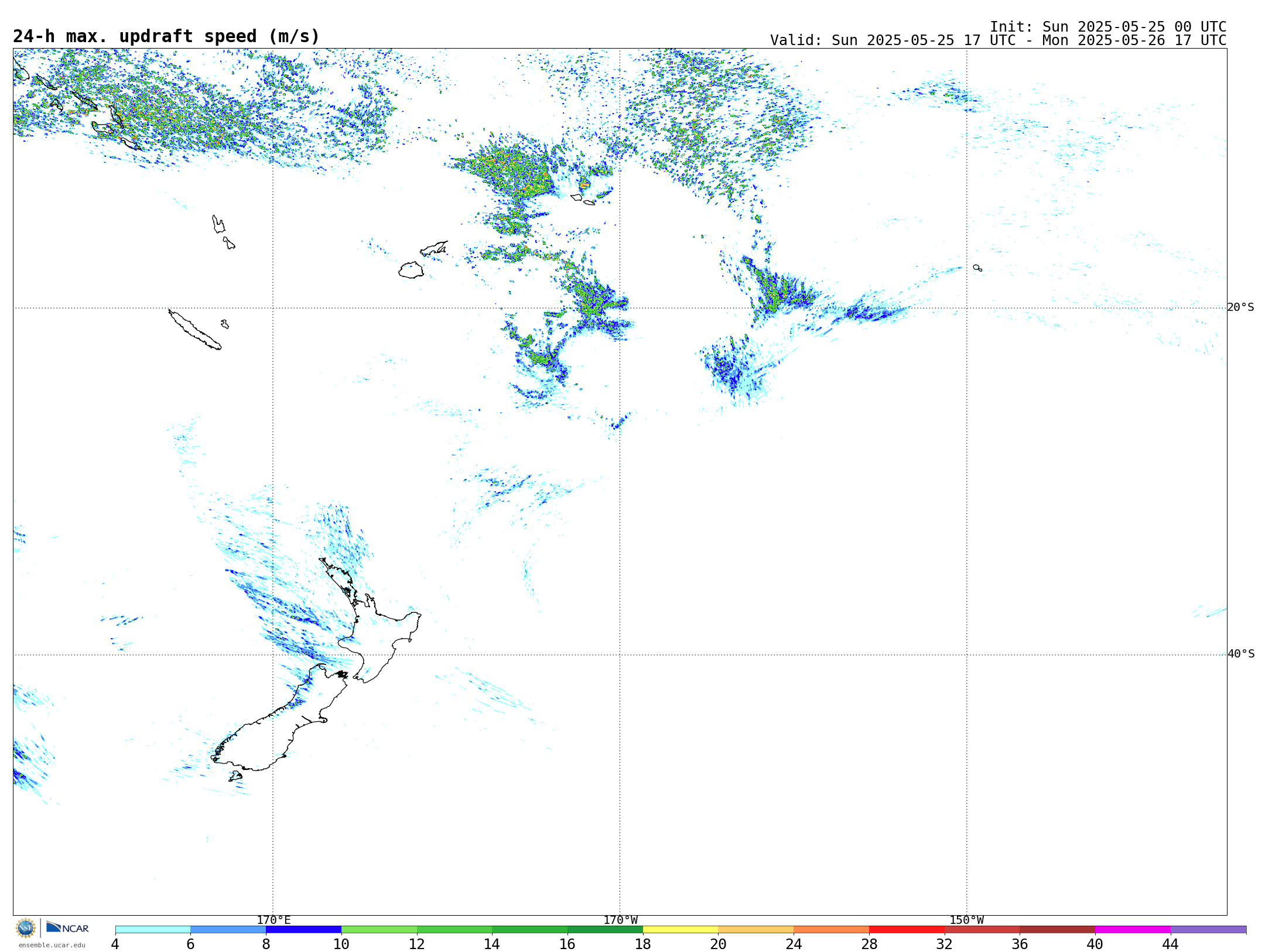Screen dimensions: 1265x952
Task: Click the brick red 32–36 m/s swatch
Action: click(x=982, y=930)
